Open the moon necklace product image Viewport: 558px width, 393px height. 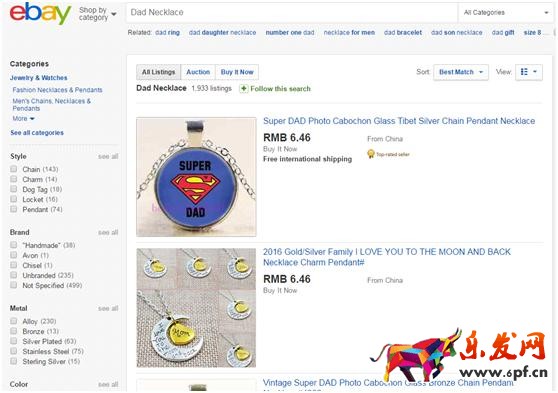(196, 308)
